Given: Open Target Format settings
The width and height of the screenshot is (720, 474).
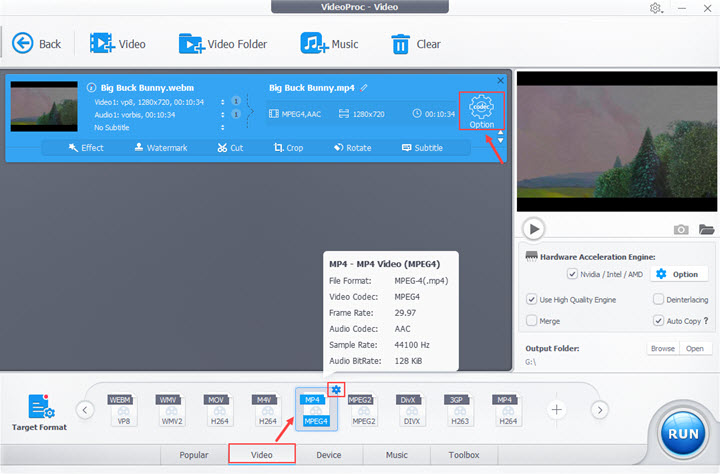Looking at the screenshot, I should pyautogui.click(x=39, y=412).
